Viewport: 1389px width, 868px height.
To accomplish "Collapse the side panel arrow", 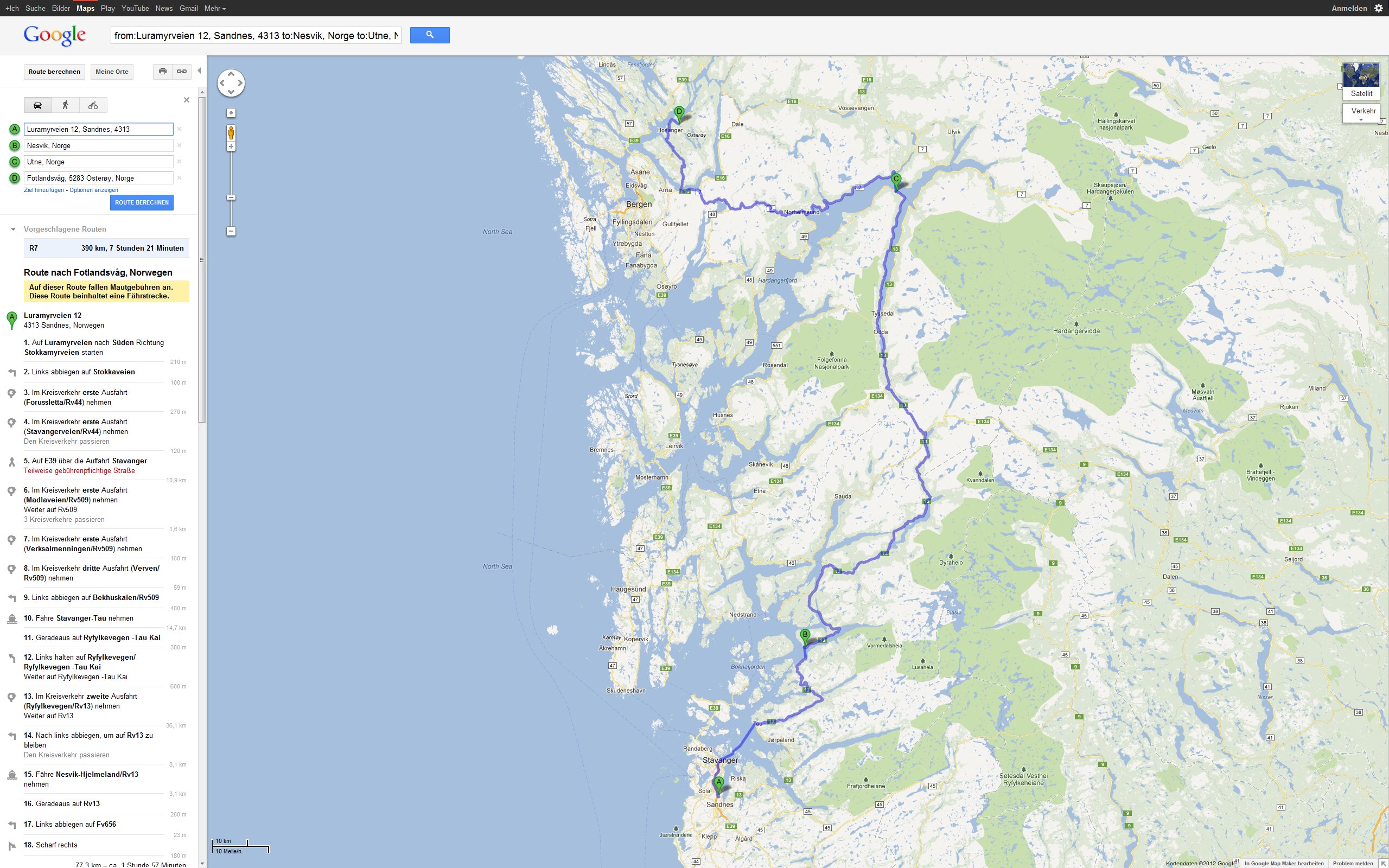I will (199, 71).
